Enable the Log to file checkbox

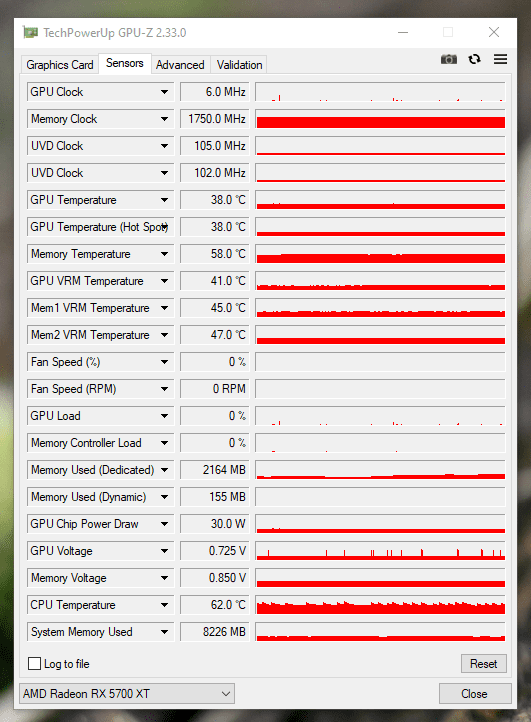click(35, 664)
